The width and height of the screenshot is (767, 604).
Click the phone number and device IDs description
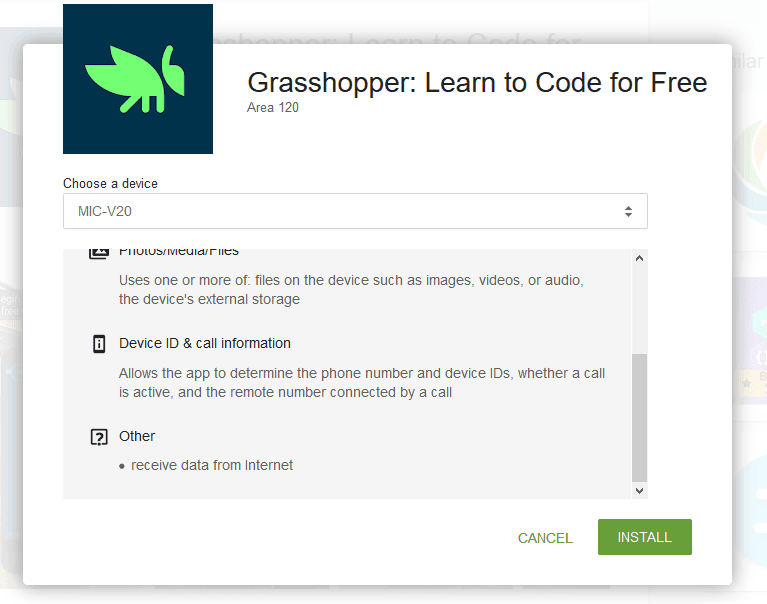(x=362, y=382)
